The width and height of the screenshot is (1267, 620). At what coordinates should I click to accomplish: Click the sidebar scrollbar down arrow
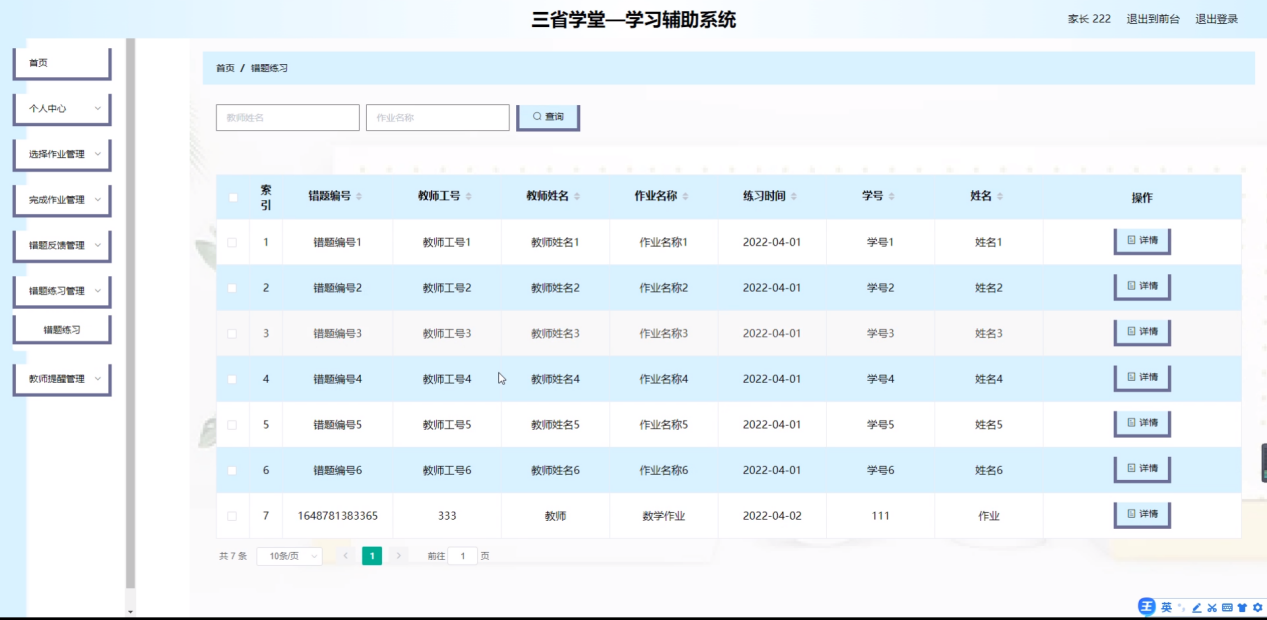[130, 611]
